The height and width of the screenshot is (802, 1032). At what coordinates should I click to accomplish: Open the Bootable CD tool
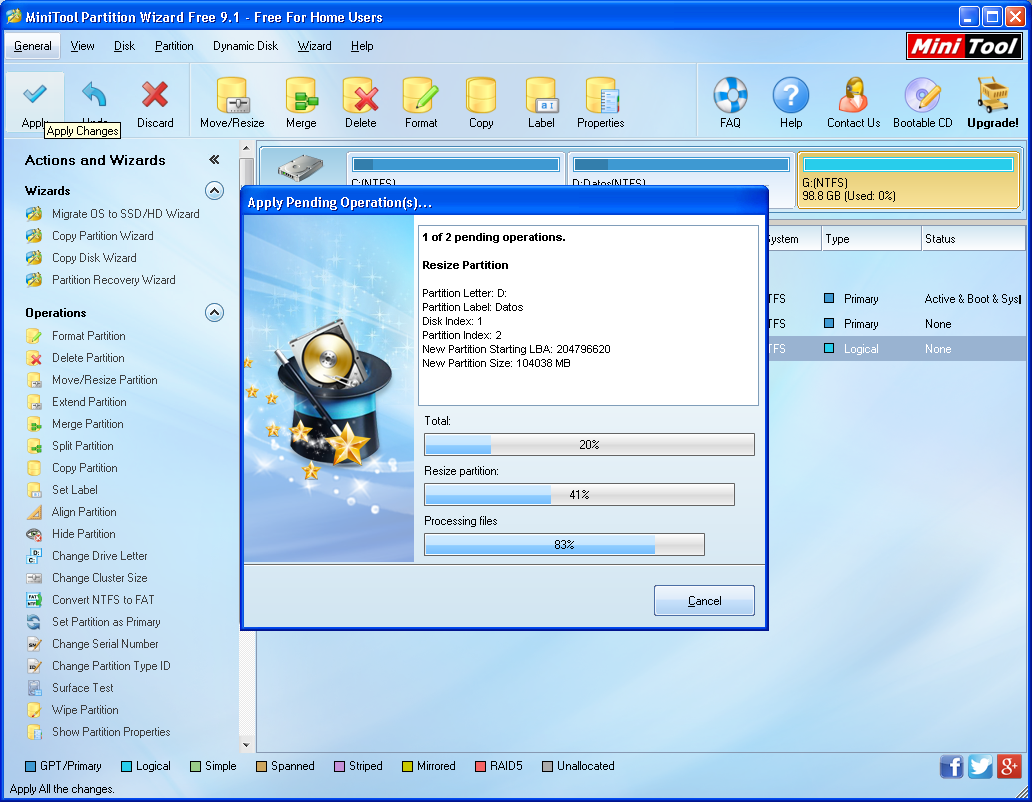click(x=921, y=100)
